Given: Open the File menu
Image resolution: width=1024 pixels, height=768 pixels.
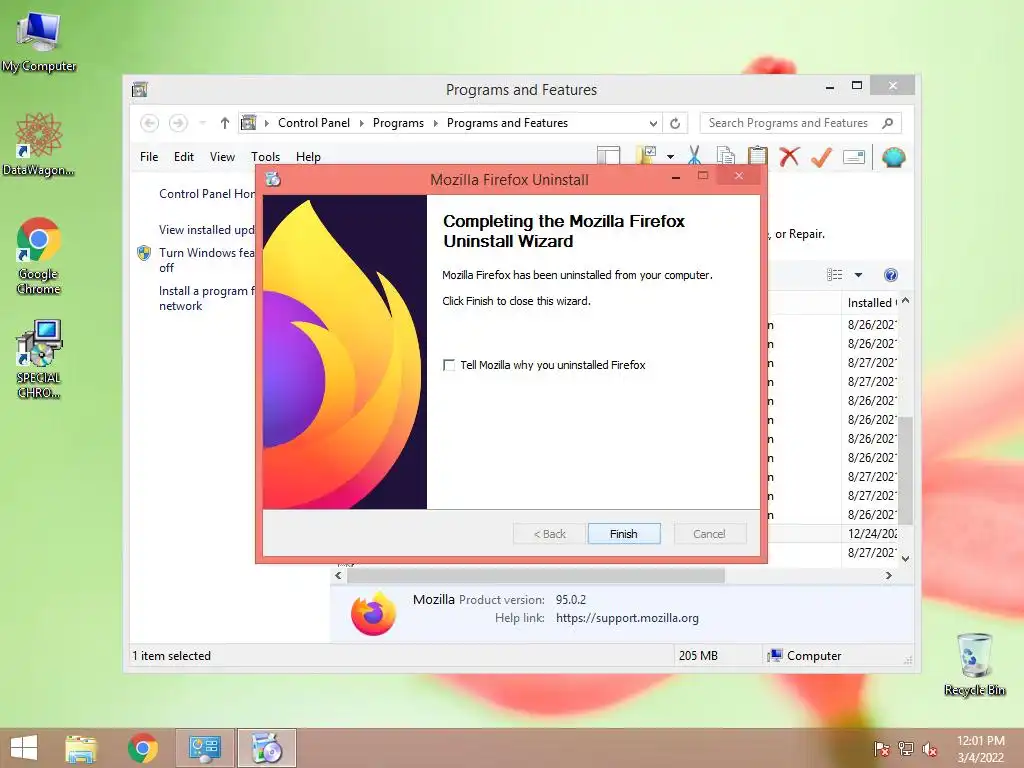Looking at the screenshot, I should [x=149, y=157].
